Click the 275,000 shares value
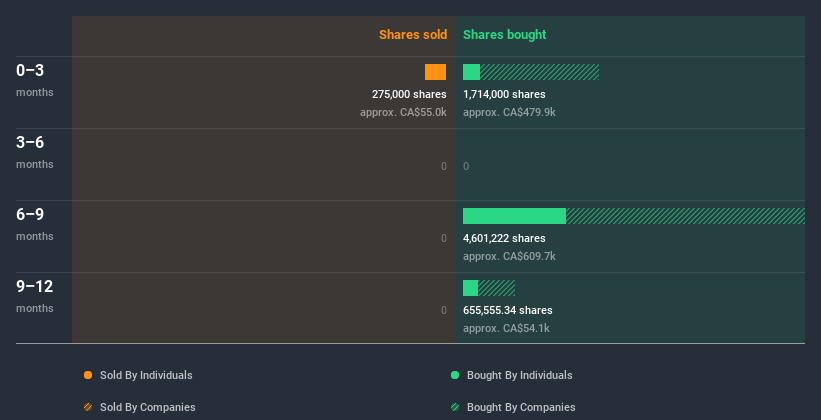Viewport: 821px width, 420px height. tap(409, 94)
